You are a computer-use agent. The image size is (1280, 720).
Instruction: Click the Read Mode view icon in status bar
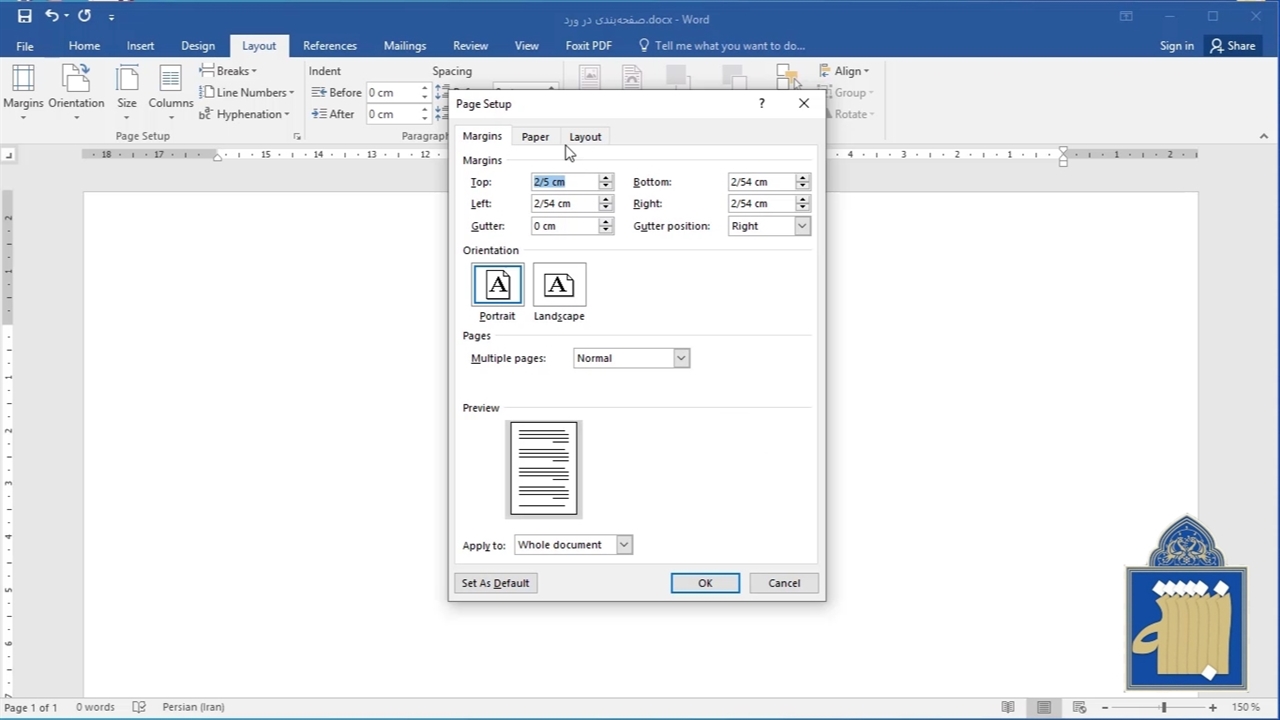point(1008,707)
